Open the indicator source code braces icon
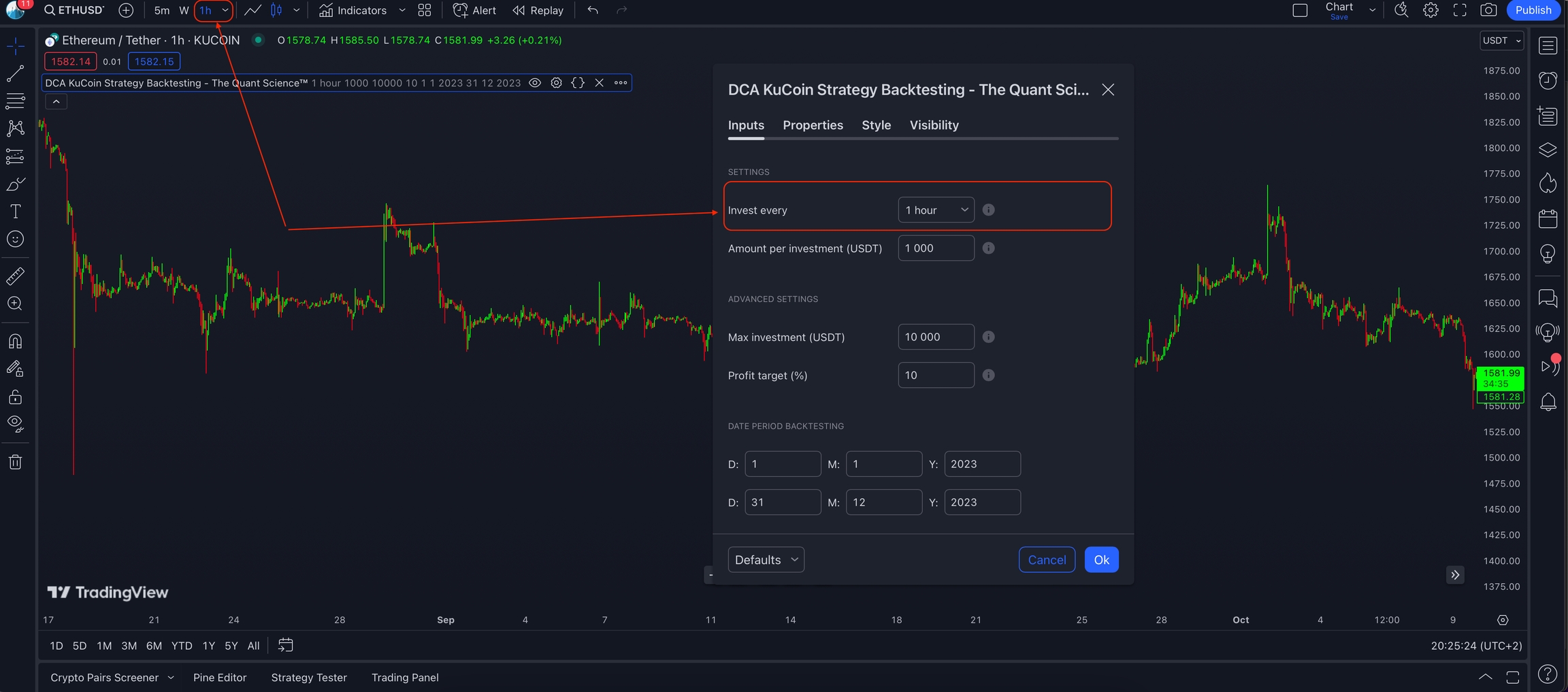Screen dimensions: 1568x692 pos(578,83)
